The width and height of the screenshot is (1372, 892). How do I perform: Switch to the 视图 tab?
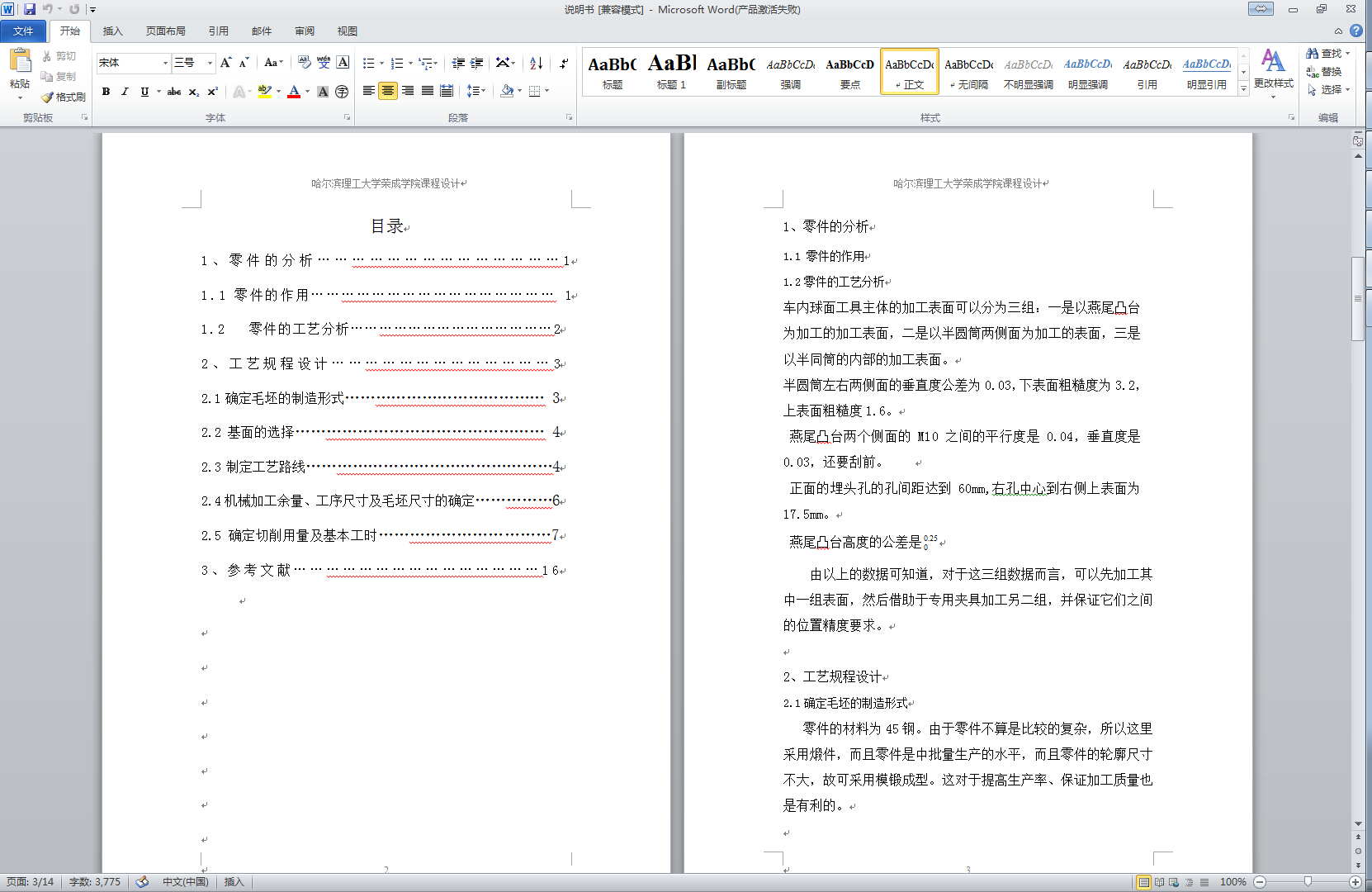click(348, 31)
